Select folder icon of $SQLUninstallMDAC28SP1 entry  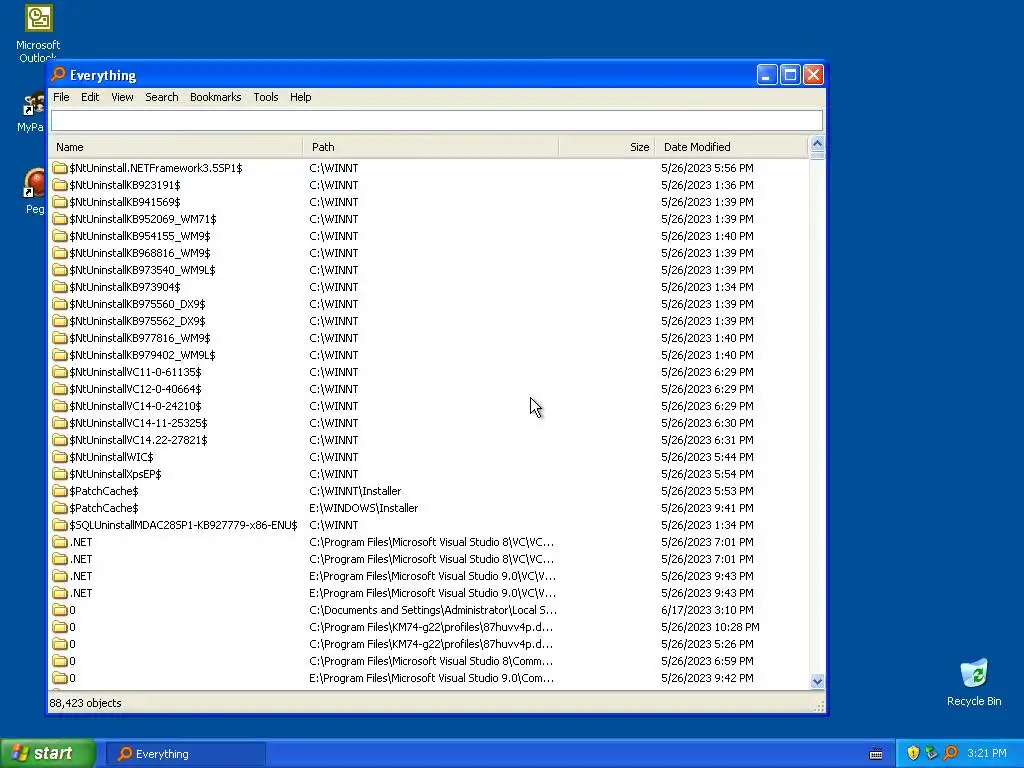(60, 524)
